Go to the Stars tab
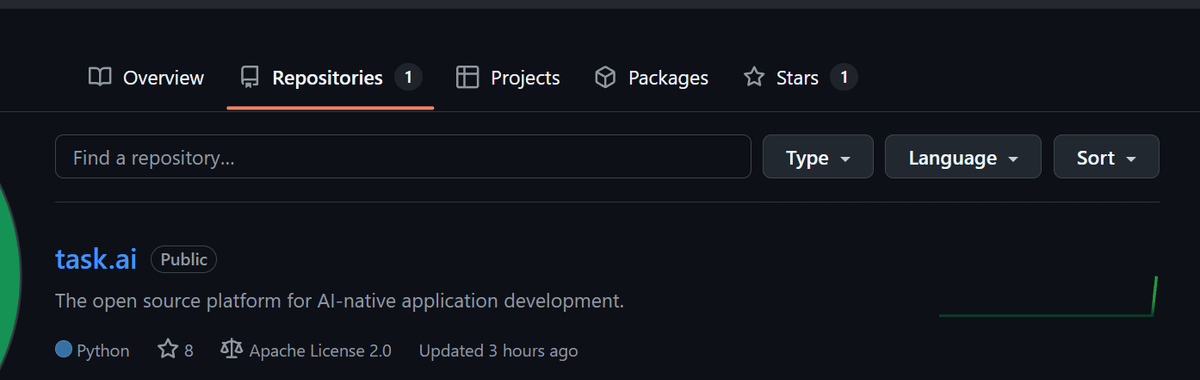Viewport: 1200px width, 380px height. 800,78
